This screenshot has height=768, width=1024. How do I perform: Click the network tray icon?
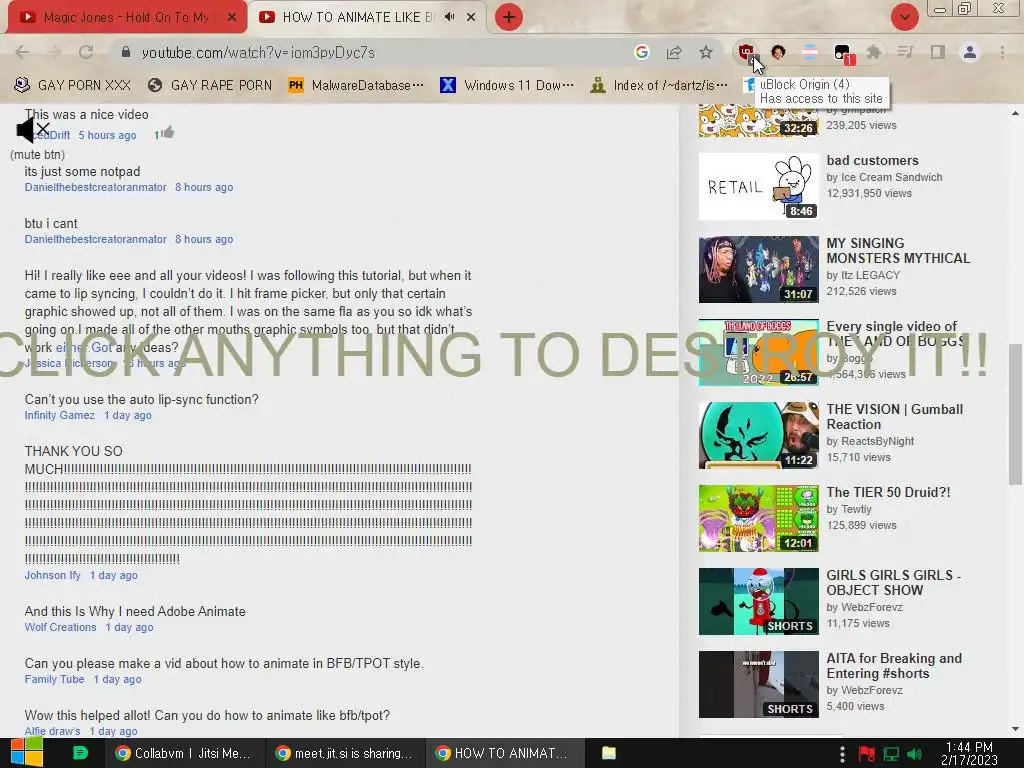891,754
